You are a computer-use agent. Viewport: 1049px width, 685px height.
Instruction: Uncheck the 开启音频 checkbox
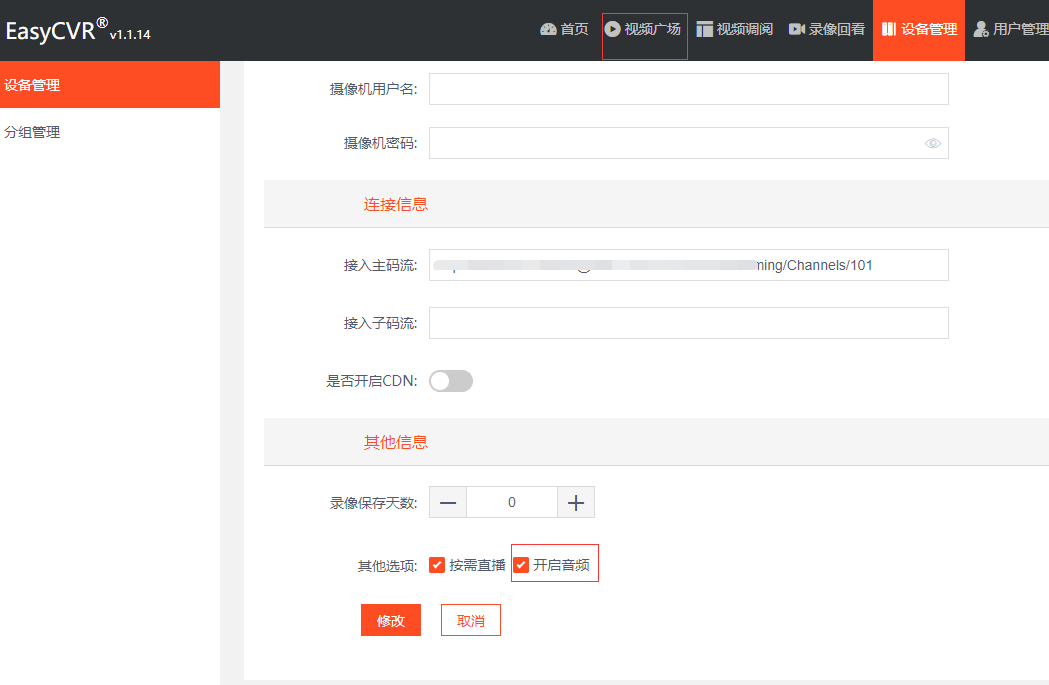(521, 565)
